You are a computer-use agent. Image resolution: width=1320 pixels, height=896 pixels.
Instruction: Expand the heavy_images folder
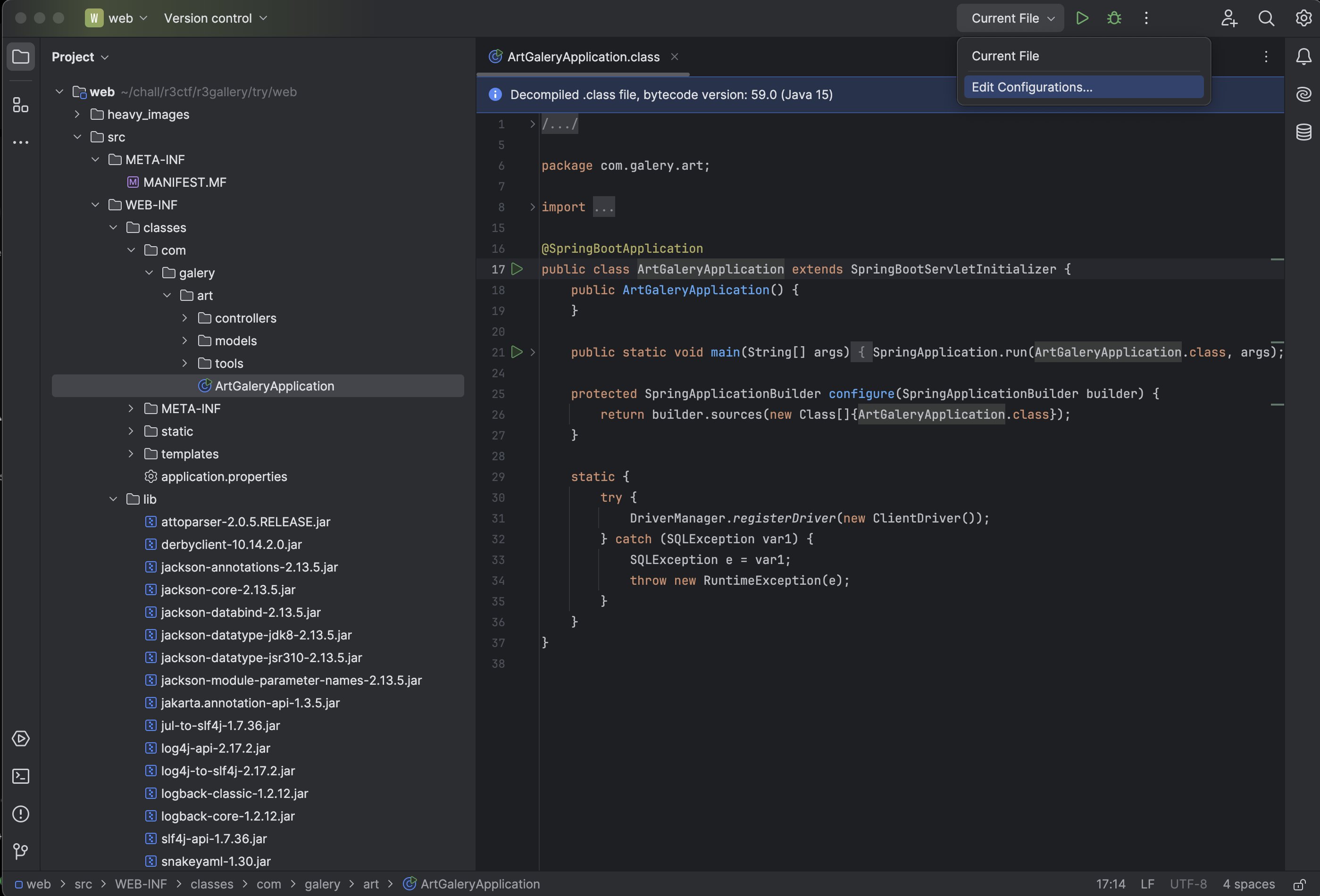point(77,114)
